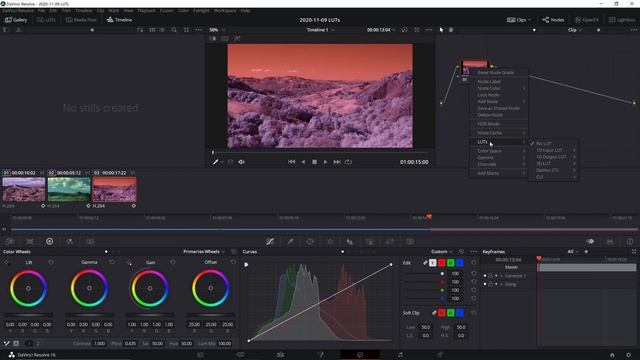
Task: Open the Tracker palette icon
Action: [x=330, y=241]
